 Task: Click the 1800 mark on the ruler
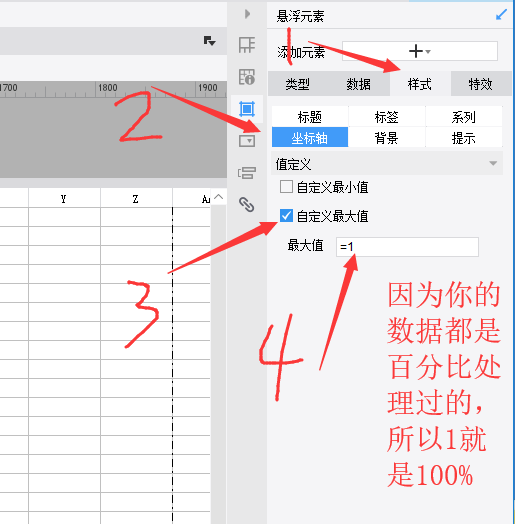[x=107, y=88]
